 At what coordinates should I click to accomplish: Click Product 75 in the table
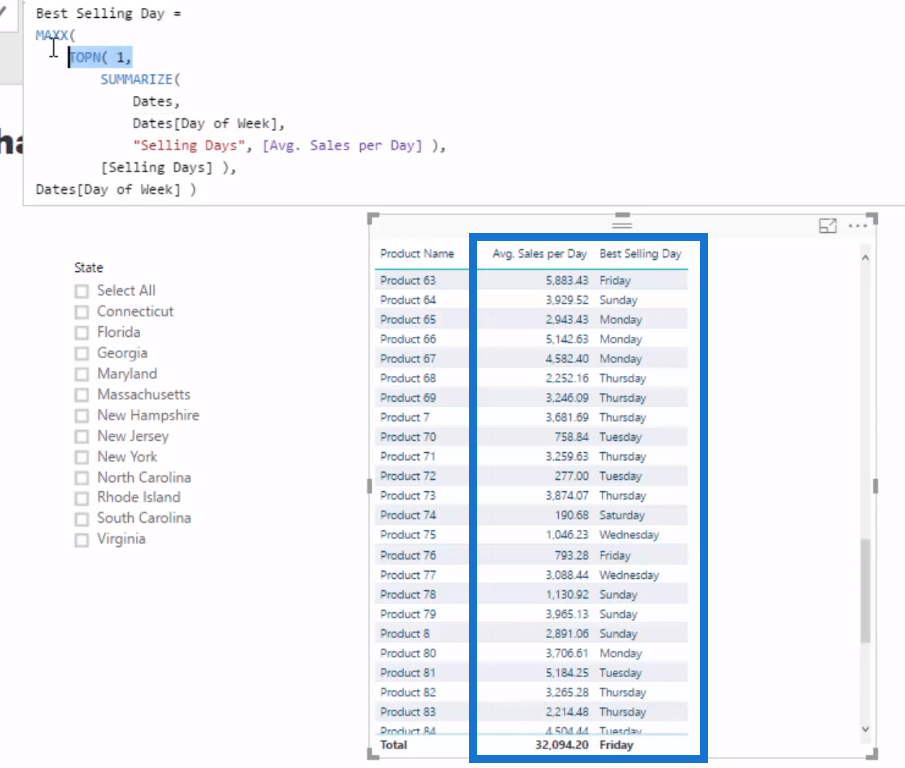[407, 535]
